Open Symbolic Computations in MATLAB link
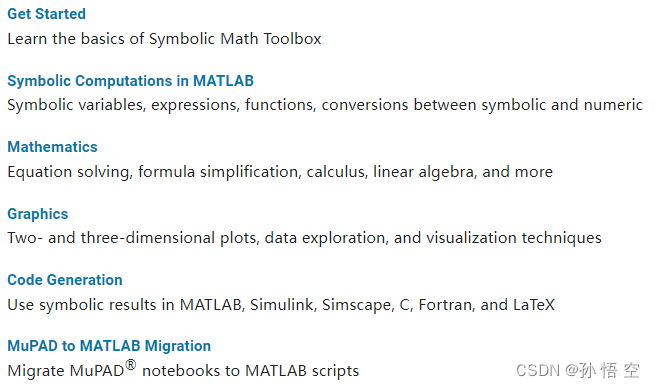Viewport: 655px width, 388px height. [x=130, y=81]
